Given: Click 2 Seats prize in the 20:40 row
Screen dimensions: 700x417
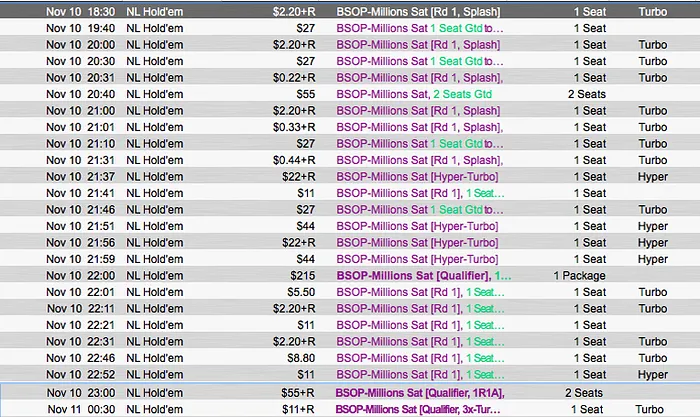Looking at the screenshot, I should [587, 94].
